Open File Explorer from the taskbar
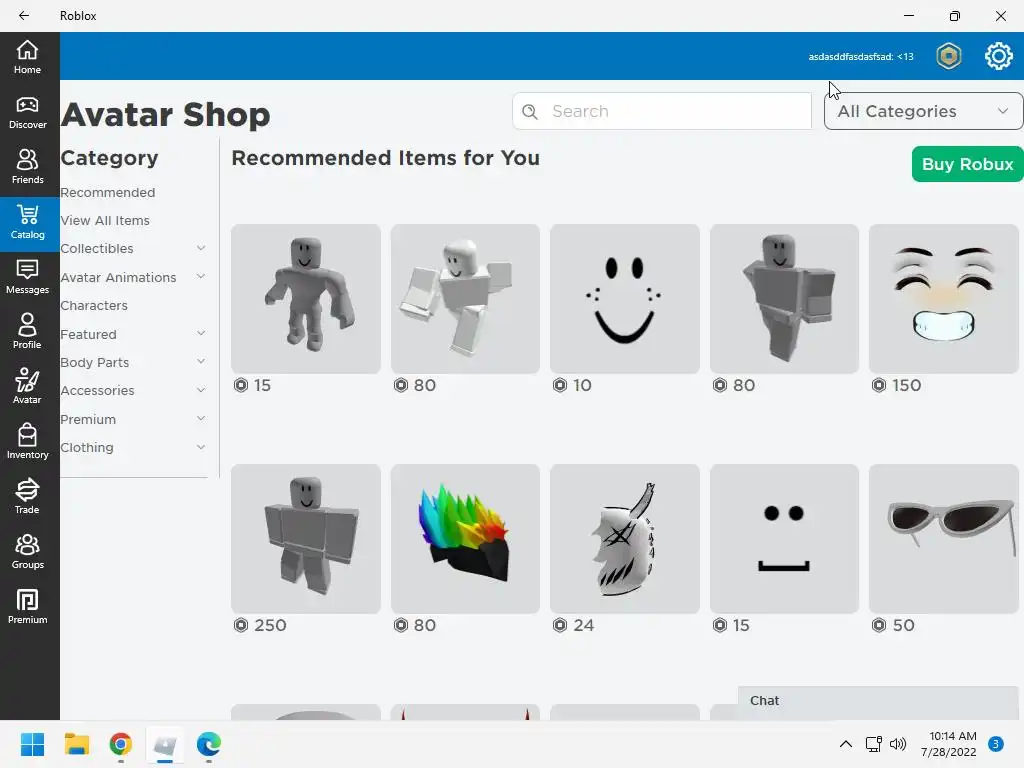 tap(76, 744)
